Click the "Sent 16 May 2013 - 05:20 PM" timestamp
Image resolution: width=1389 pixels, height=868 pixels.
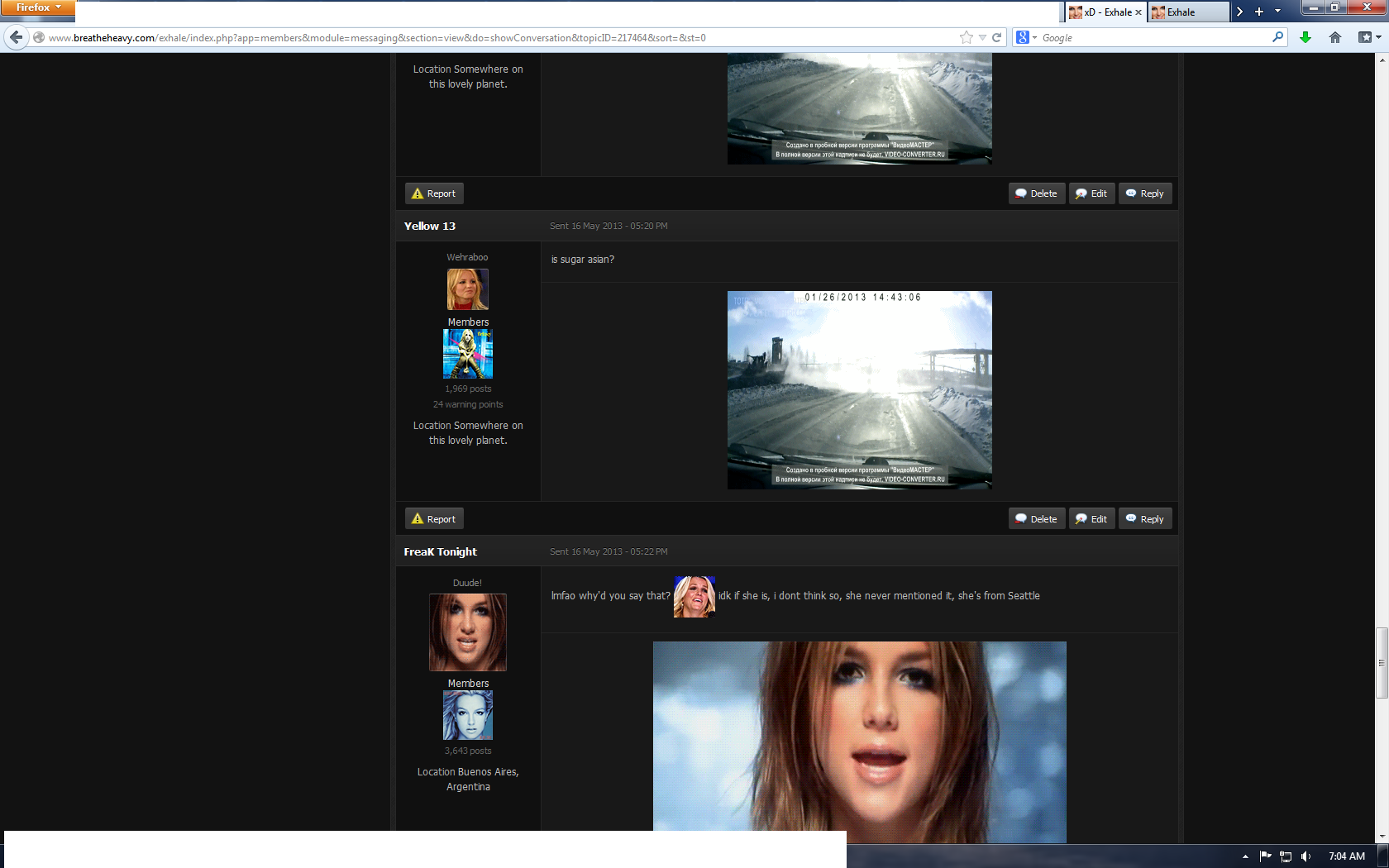(x=609, y=226)
